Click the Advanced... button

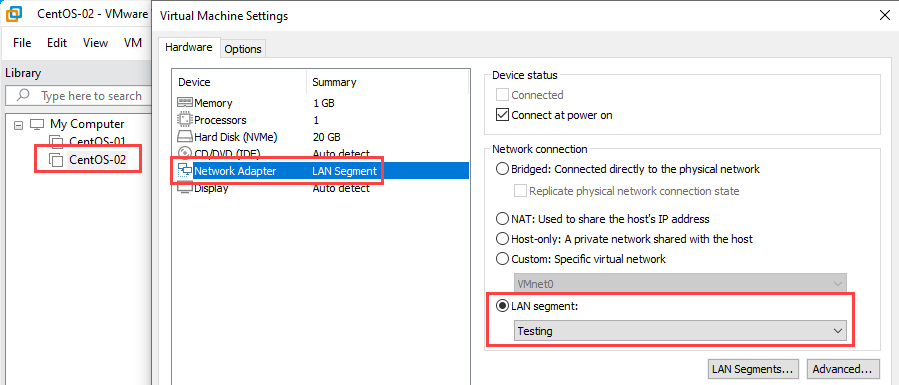[x=842, y=368]
